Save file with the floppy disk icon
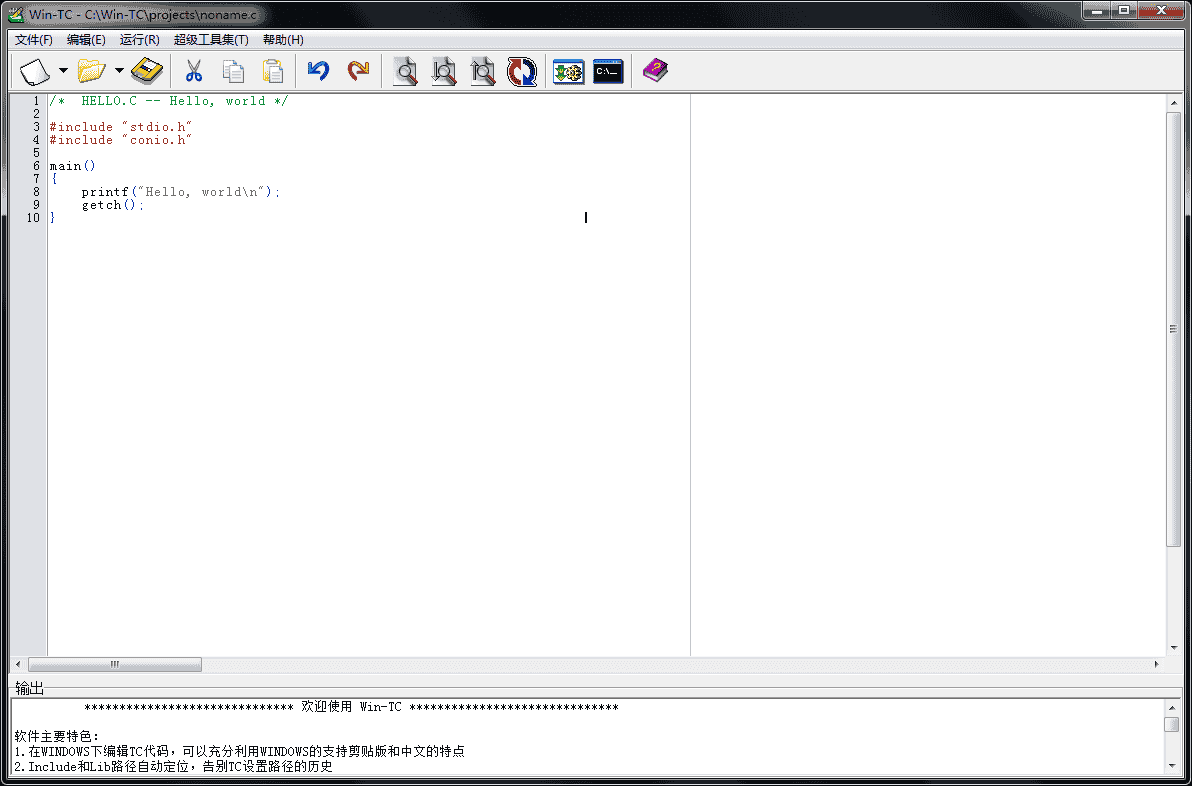 point(147,71)
